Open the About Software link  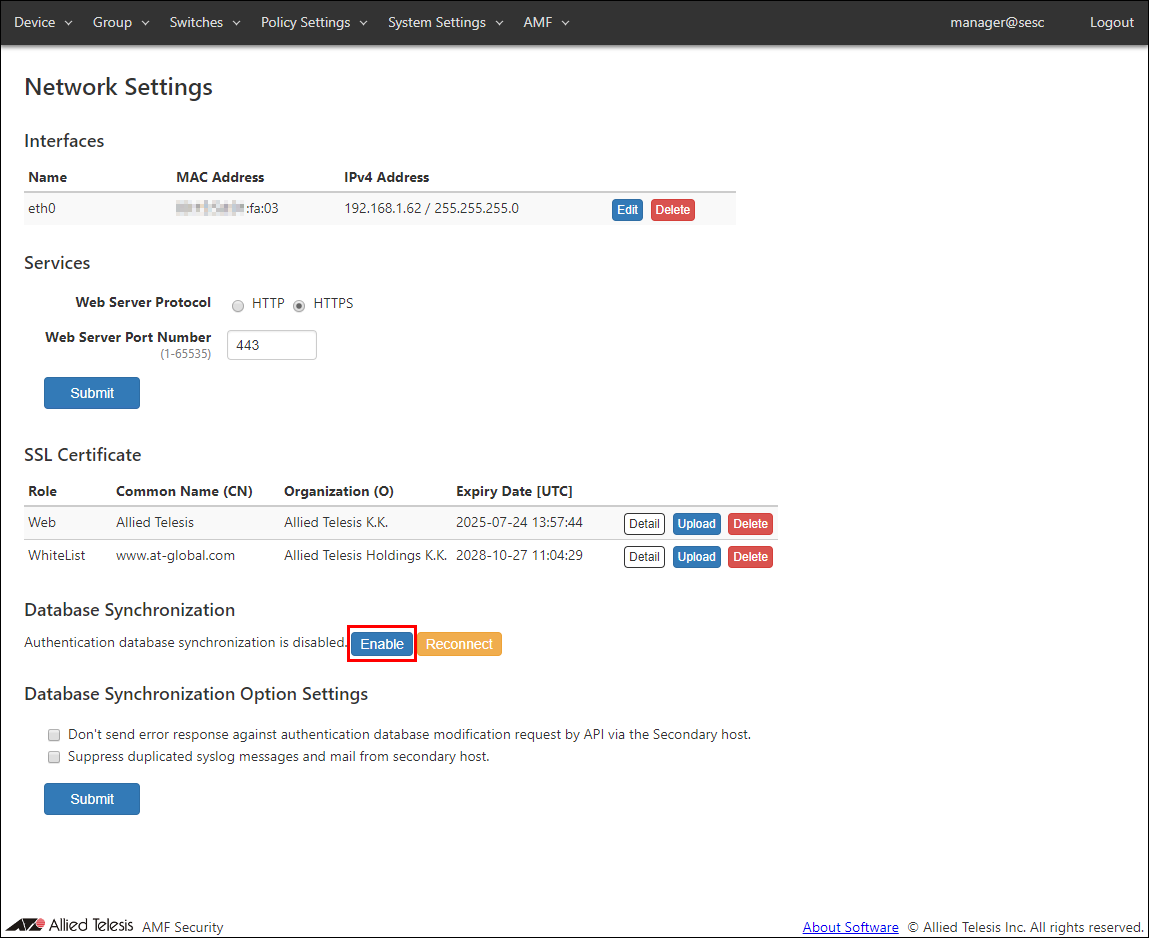point(850,927)
